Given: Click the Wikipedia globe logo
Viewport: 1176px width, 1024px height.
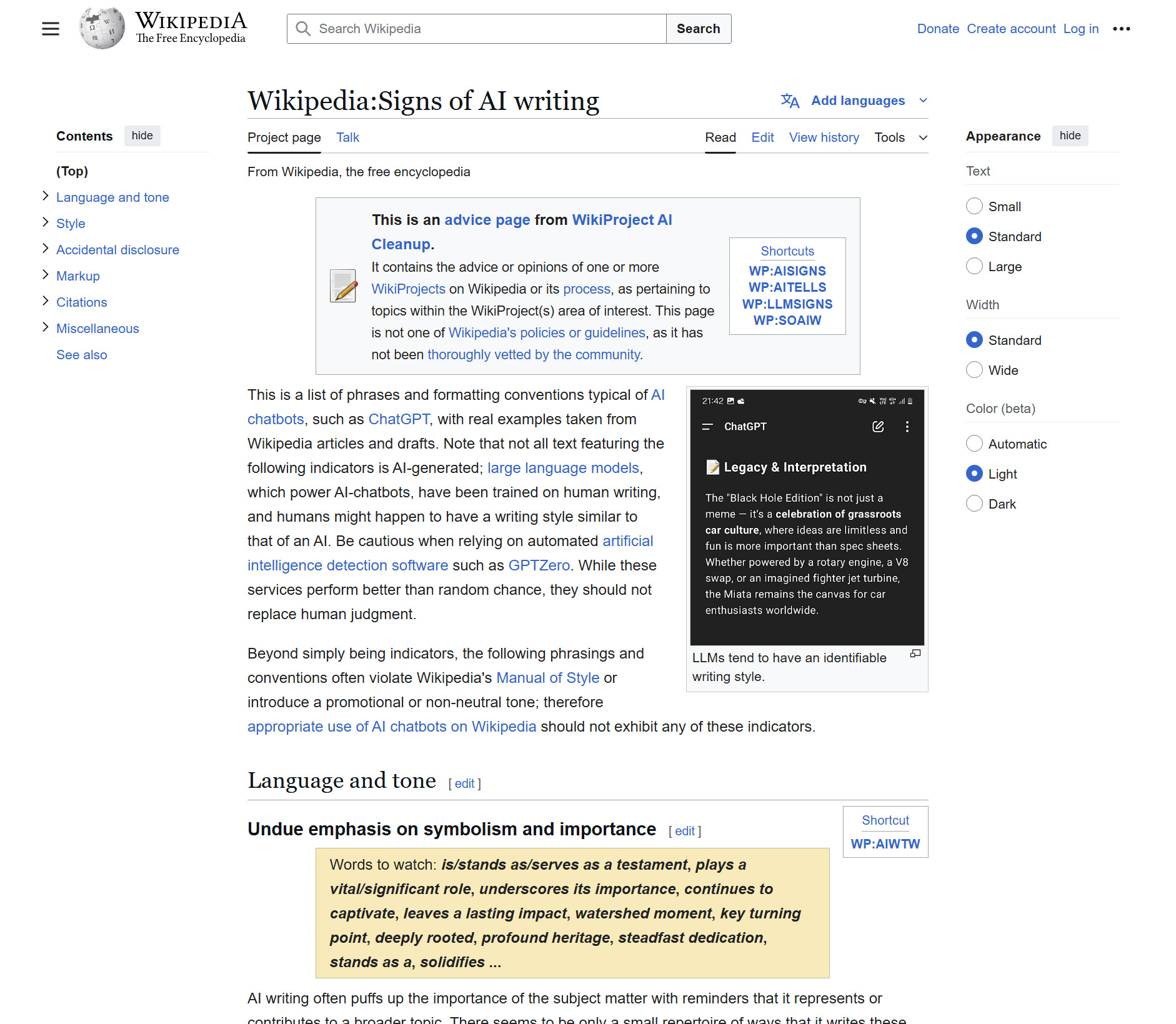Looking at the screenshot, I should (x=102, y=29).
